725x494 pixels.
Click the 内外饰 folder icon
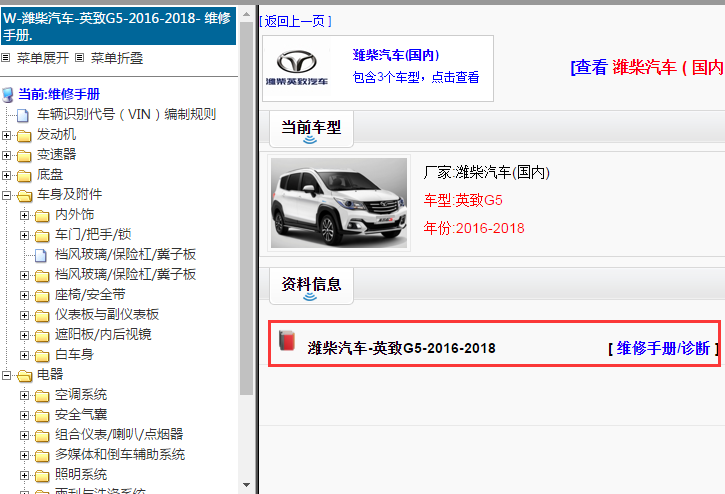point(42,216)
